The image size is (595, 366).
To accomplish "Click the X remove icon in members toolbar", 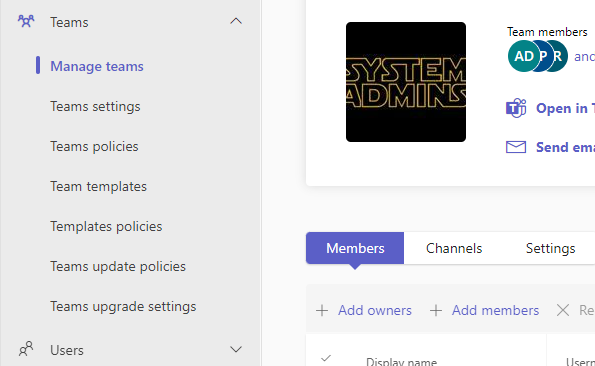I will (x=563, y=310).
